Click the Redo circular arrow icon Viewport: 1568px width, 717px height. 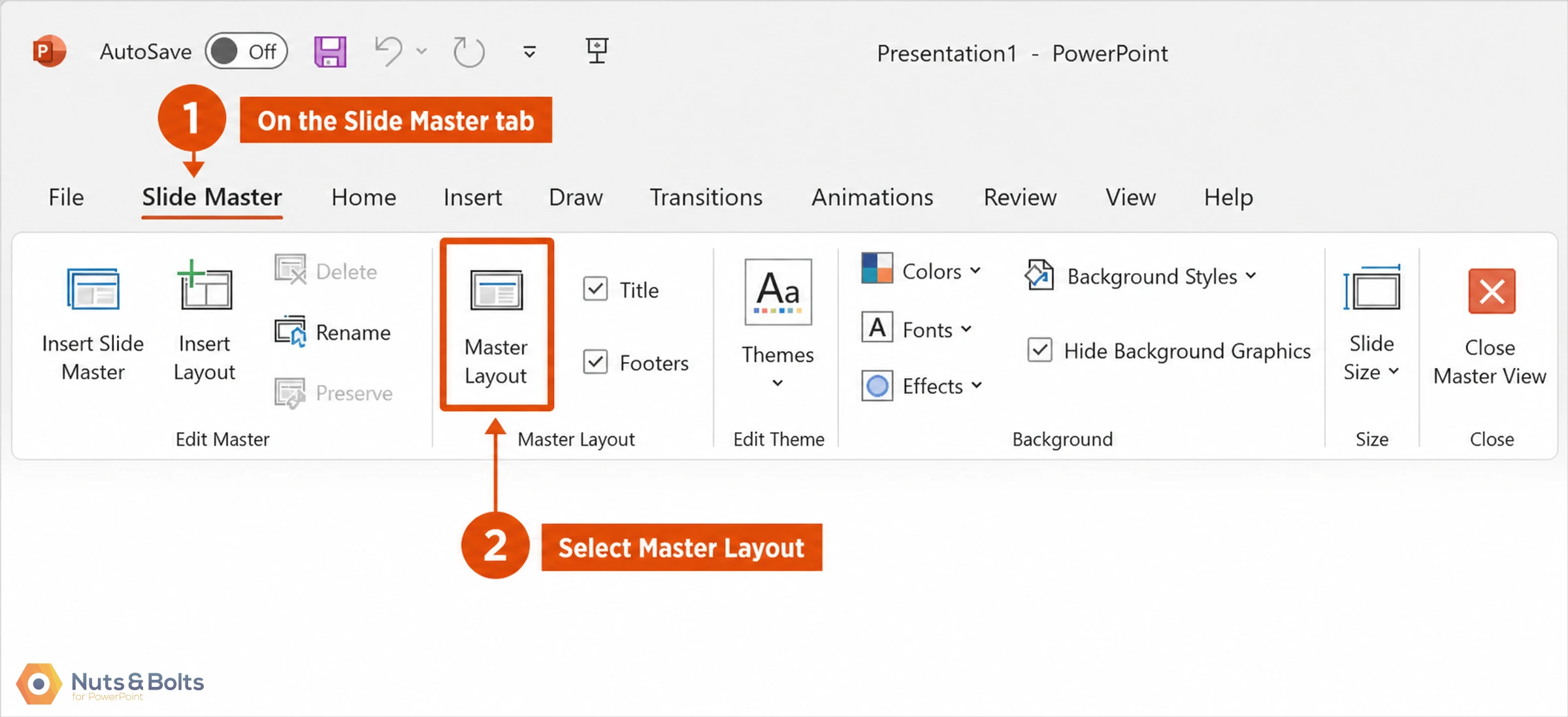[x=468, y=52]
